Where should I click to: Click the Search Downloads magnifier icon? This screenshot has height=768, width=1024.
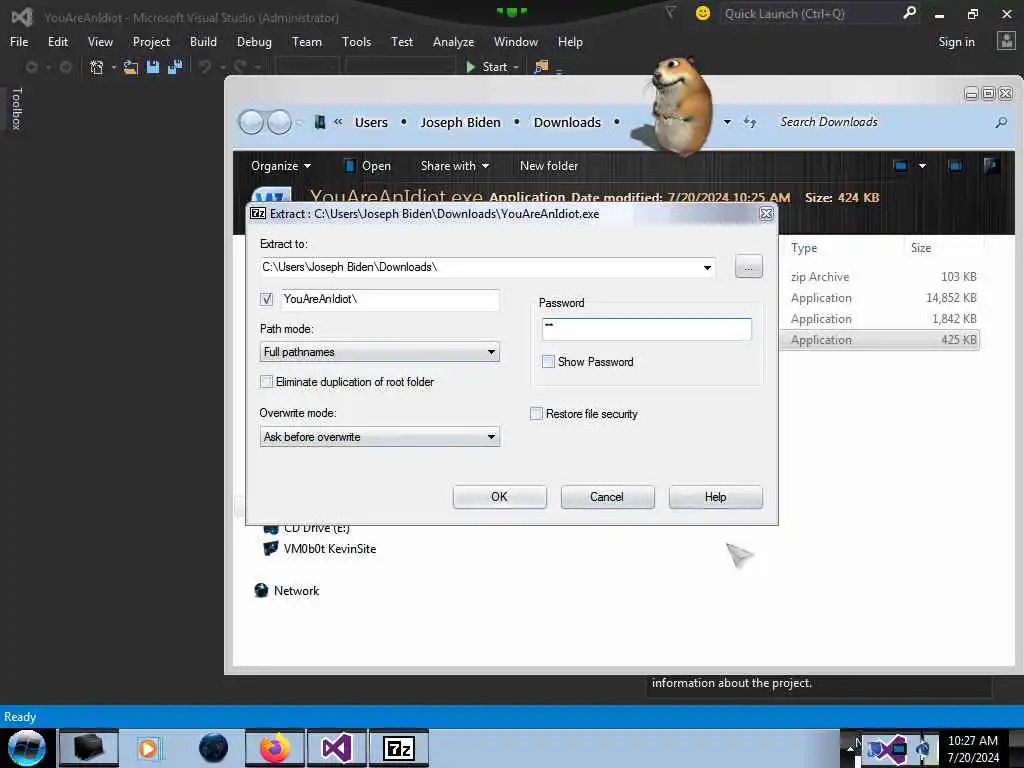tap(1000, 122)
